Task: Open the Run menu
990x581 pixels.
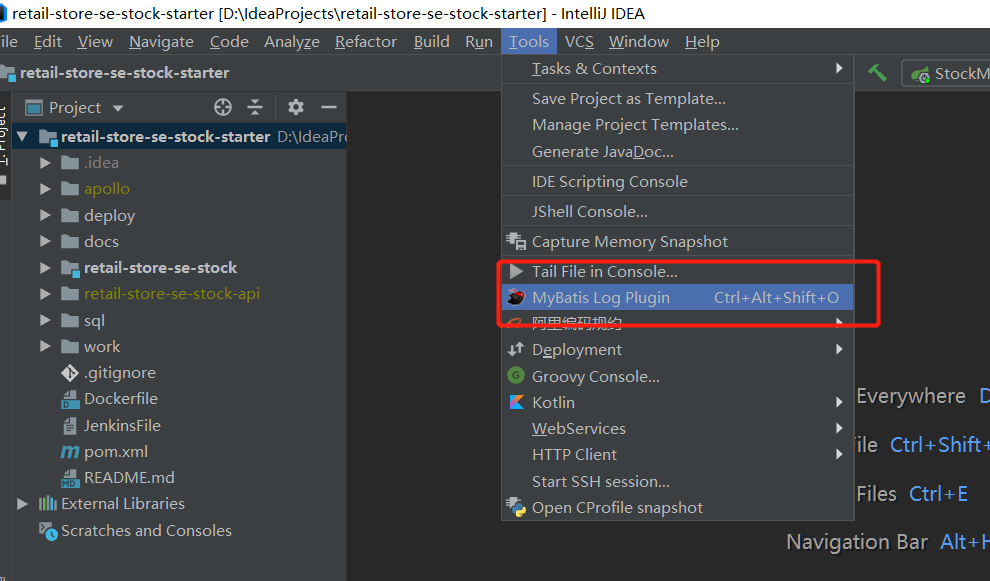Action: click(479, 42)
